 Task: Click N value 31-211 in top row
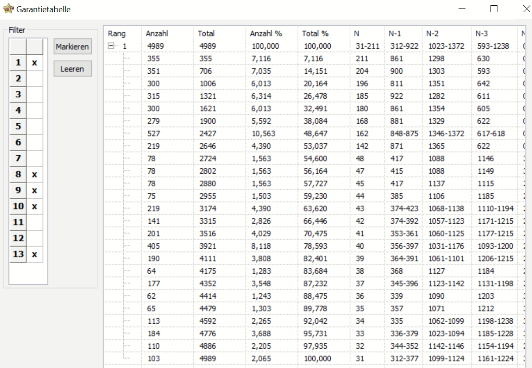click(x=367, y=46)
